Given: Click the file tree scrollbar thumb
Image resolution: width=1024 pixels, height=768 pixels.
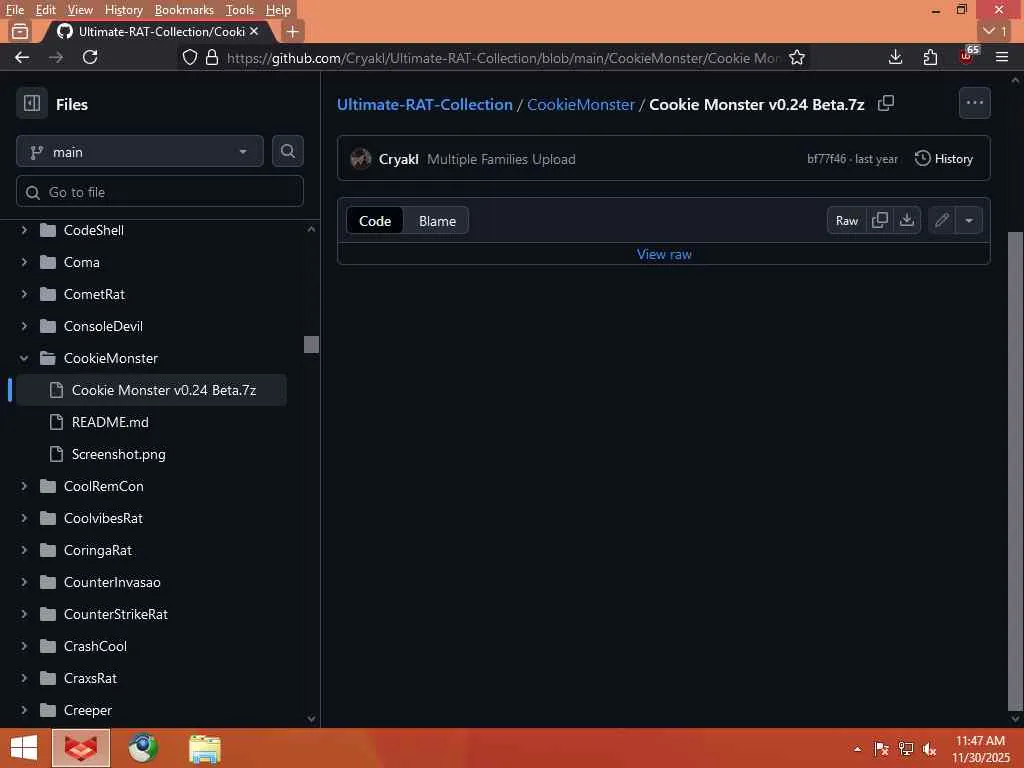Looking at the screenshot, I should tap(312, 344).
